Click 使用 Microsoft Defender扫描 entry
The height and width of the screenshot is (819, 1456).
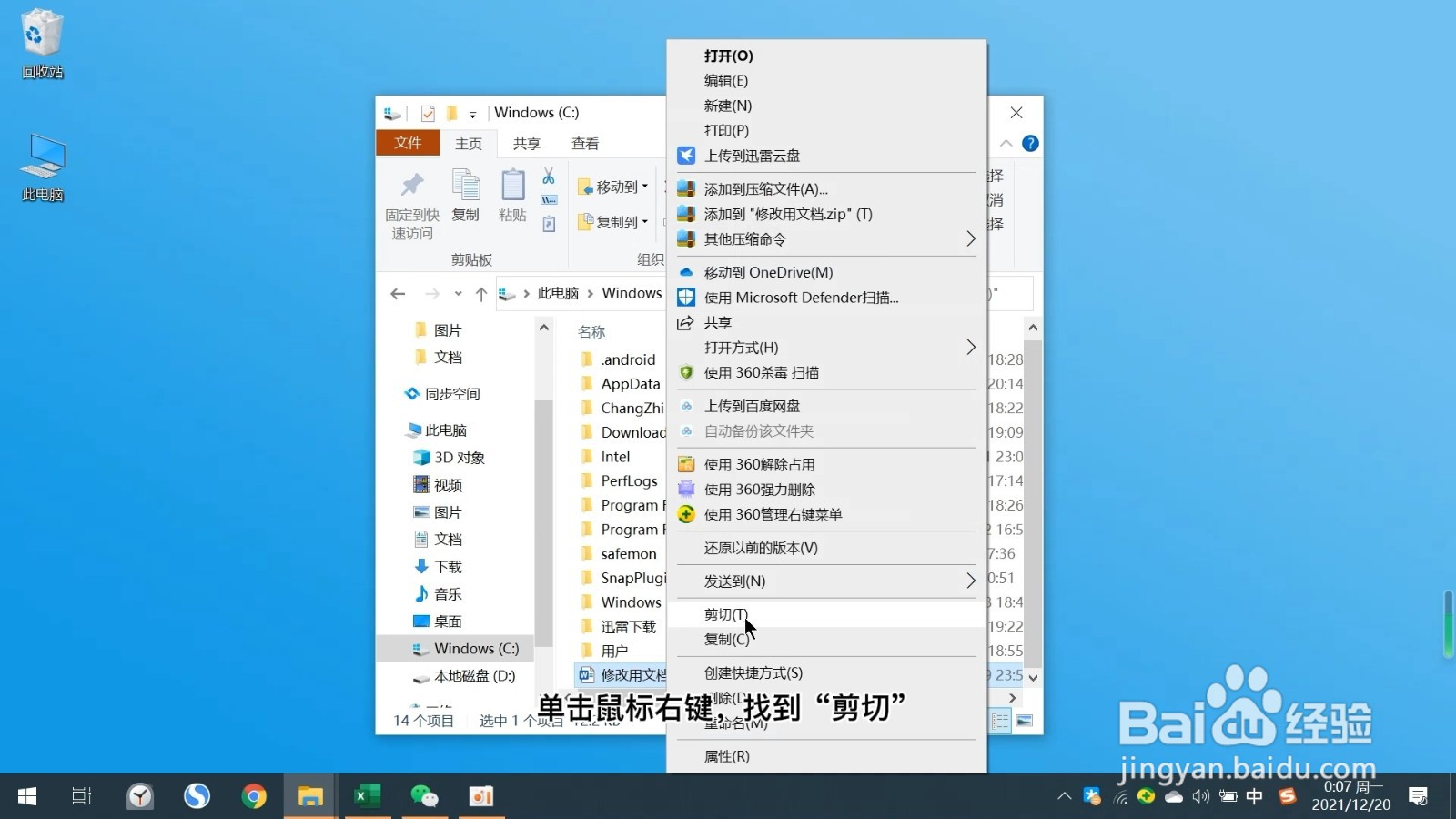coord(826,298)
